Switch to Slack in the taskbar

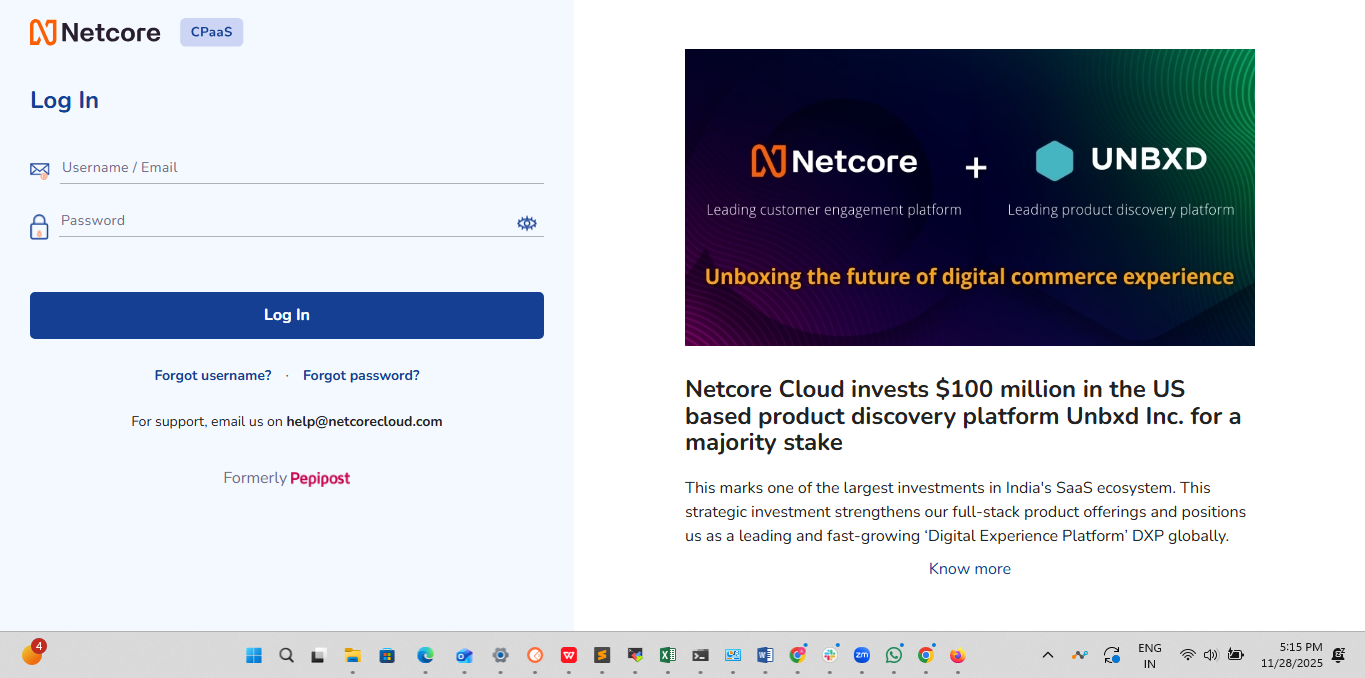pyautogui.click(x=830, y=655)
